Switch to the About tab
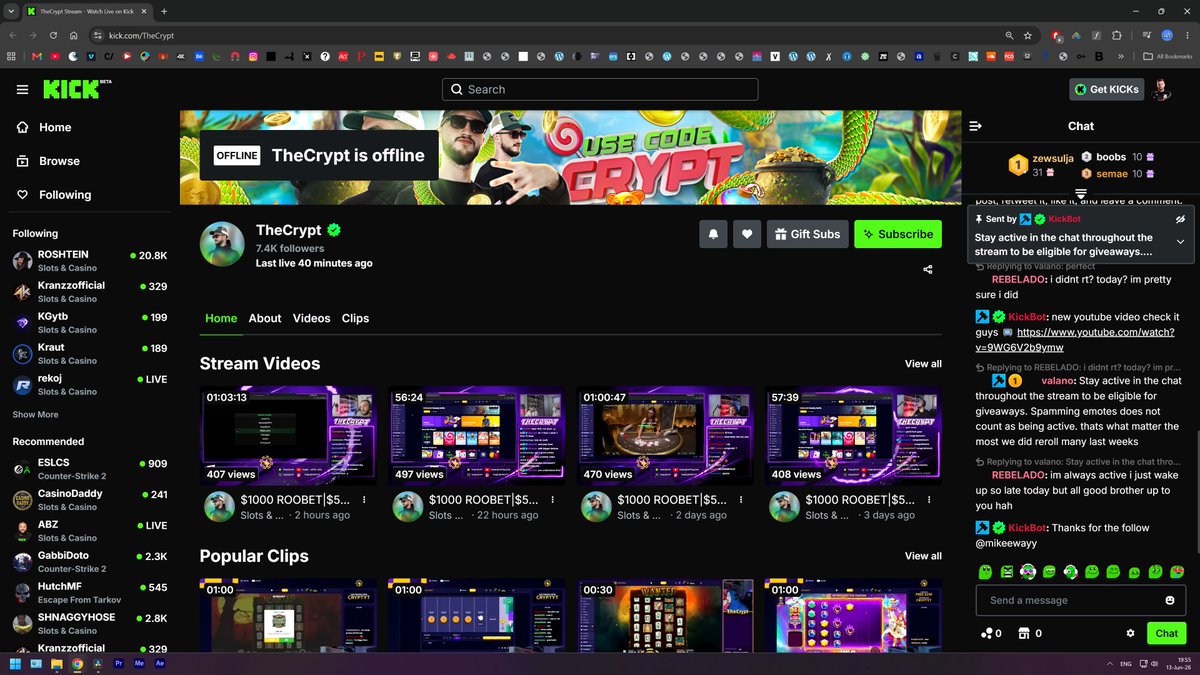Image resolution: width=1200 pixels, height=675 pixels. click(x=265, y=318)
